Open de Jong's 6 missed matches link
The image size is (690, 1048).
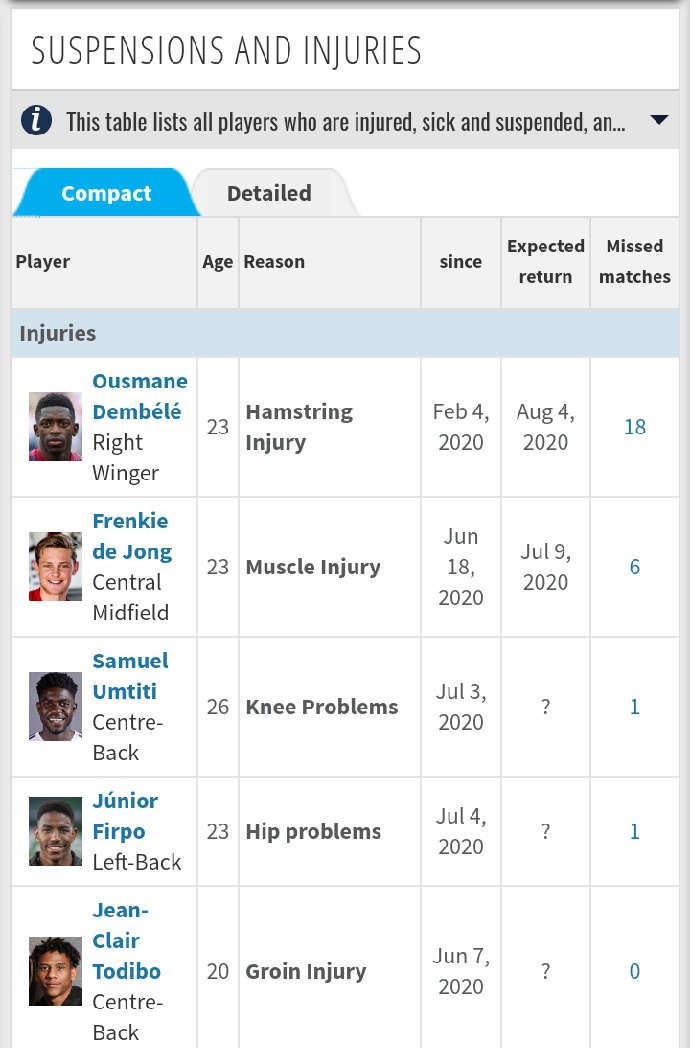click(x=635, y=567)
